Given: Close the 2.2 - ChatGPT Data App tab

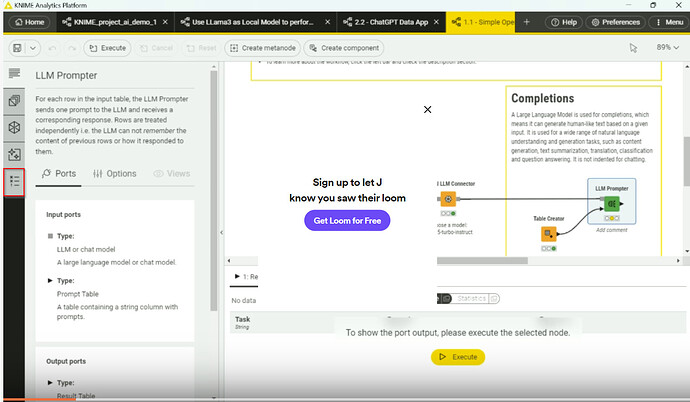Looking at the screenshot, I should point(436,22).
